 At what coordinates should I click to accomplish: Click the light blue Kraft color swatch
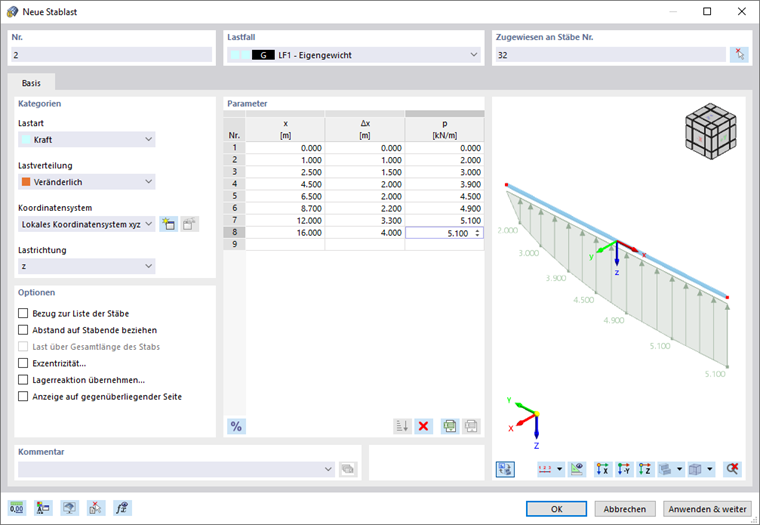click(x=26, y=140)
